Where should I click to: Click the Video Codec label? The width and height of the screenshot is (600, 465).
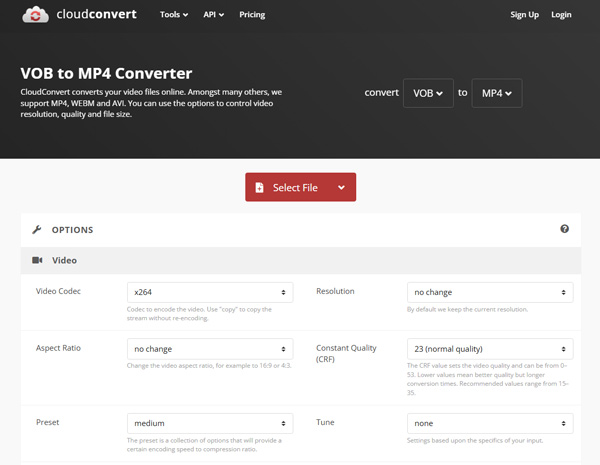tap(58, 291)
